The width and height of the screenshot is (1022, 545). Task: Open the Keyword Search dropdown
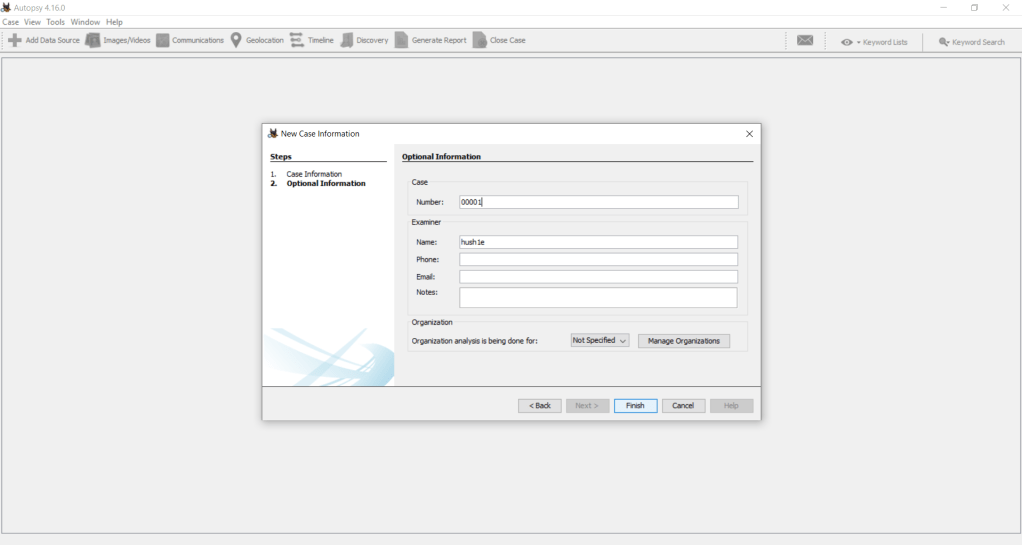pyautogui.click(x=971, y=42)
